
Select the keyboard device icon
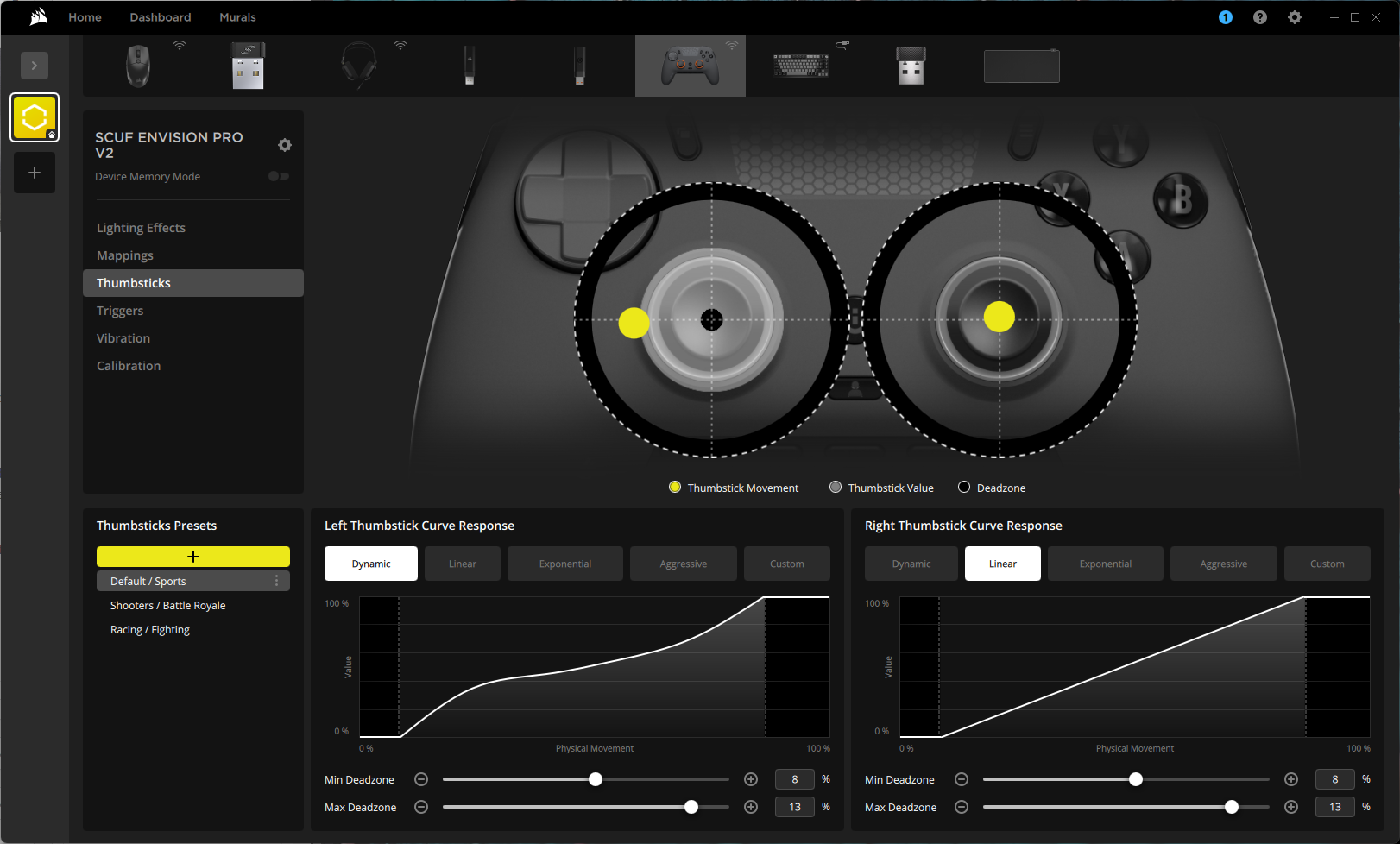(x=800, y=66)
